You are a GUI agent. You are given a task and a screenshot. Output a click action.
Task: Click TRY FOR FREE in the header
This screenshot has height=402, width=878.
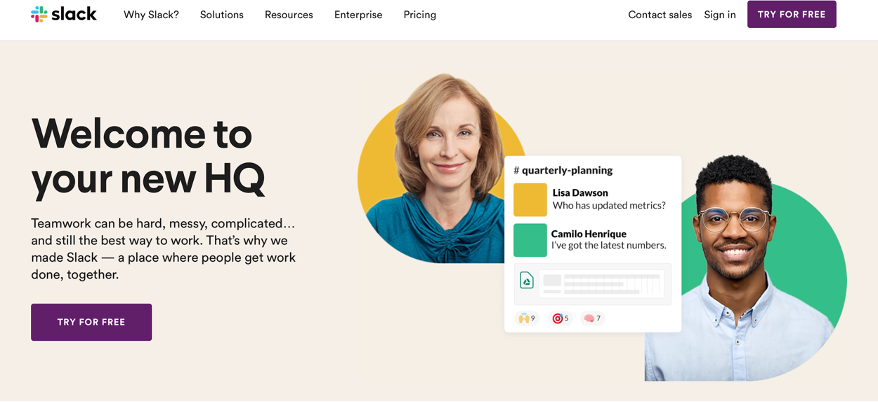tap(792, 15)
